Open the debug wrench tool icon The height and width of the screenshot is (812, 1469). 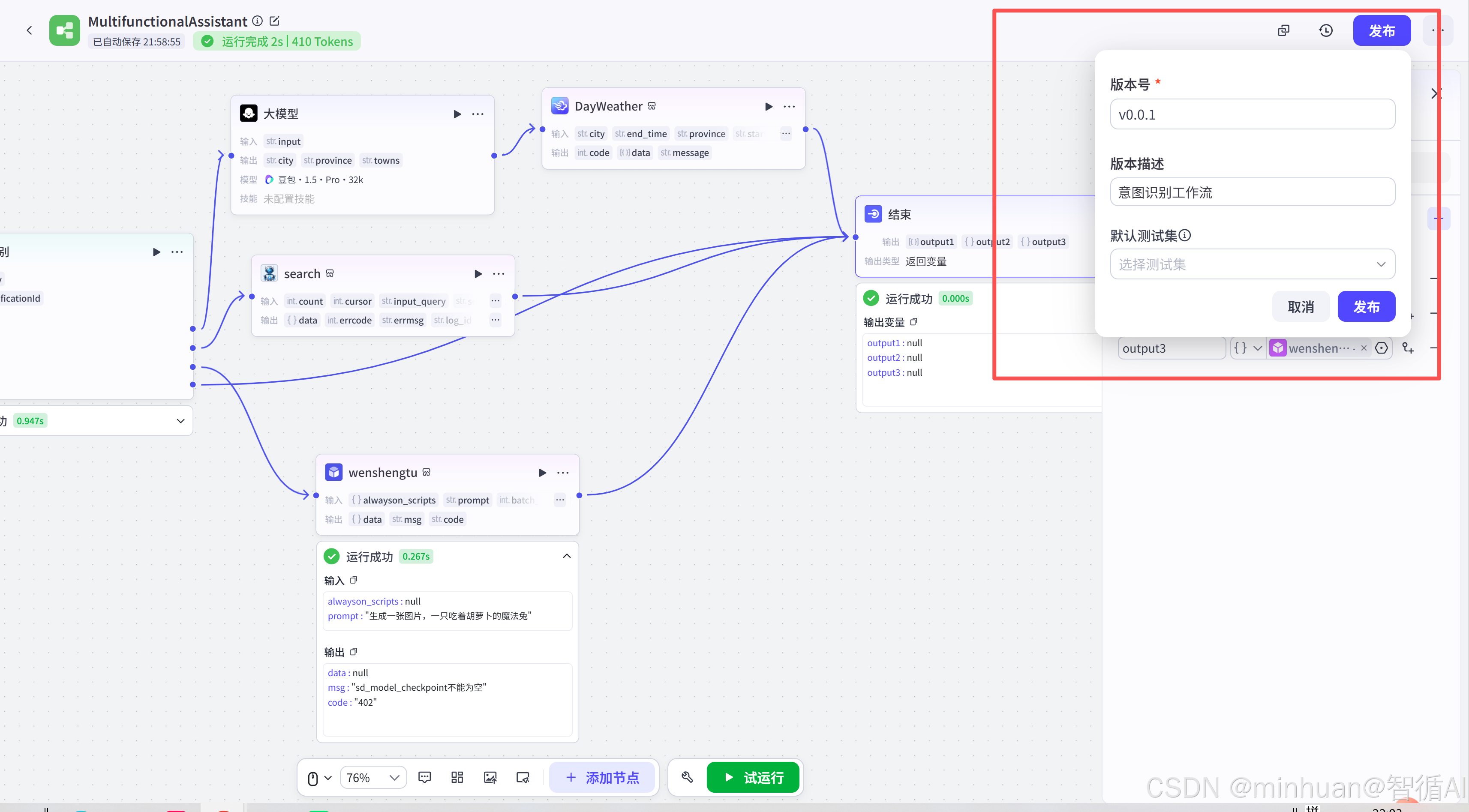(x=687, y=777)
